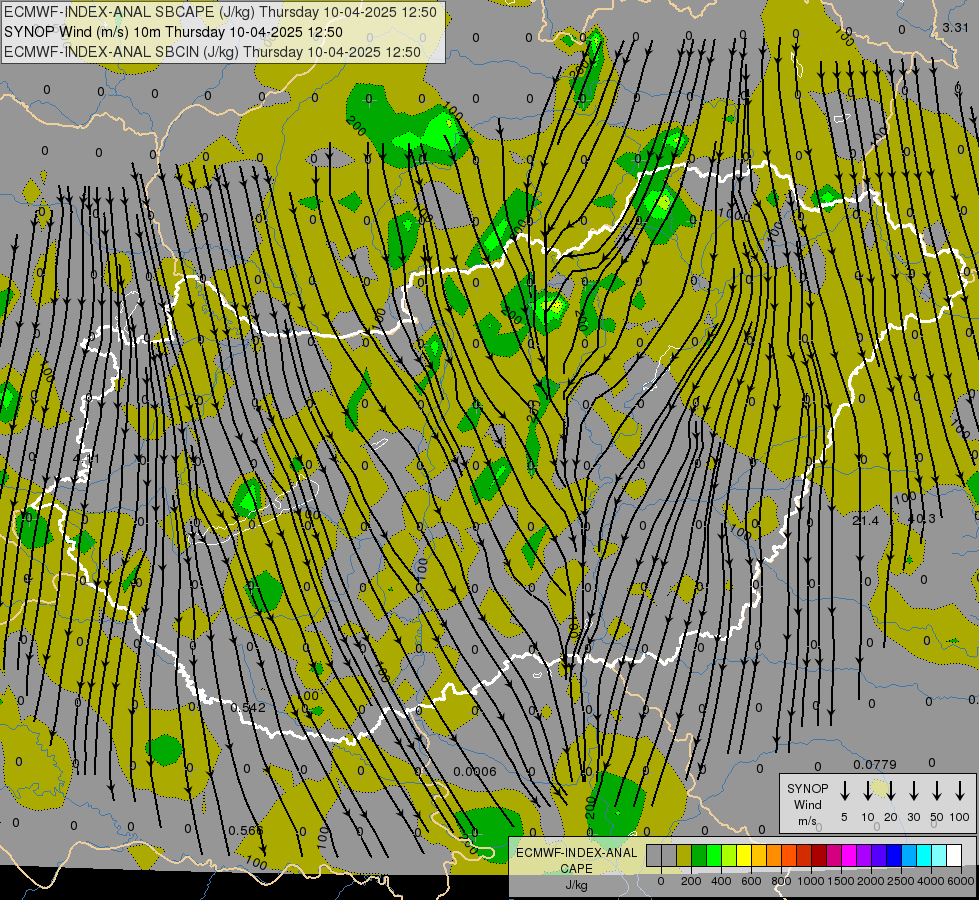Click the 2000 tick label on CAPE legend
The height and width of the screenshot is (900, 979).
tap(871, 881)
